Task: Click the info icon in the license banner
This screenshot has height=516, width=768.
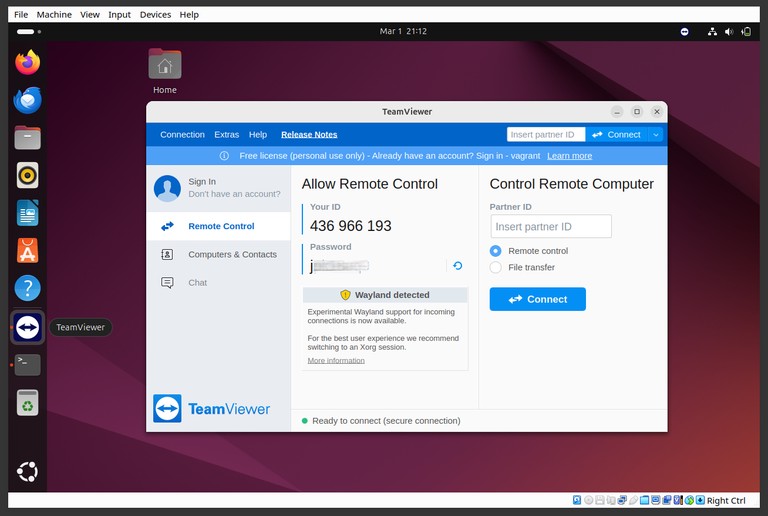Action: pyautogui.click(x=224, y=156)
